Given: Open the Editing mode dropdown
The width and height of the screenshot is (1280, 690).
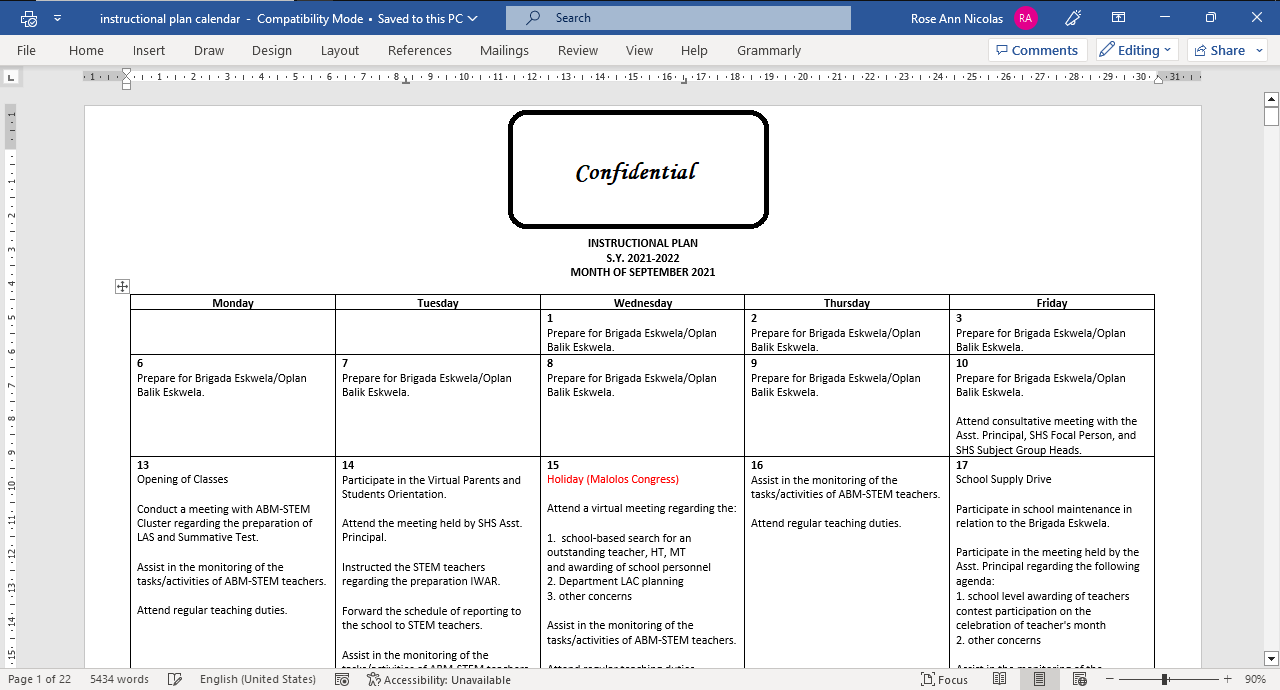Looking at the screenshot, I should tap(1137, 50).
